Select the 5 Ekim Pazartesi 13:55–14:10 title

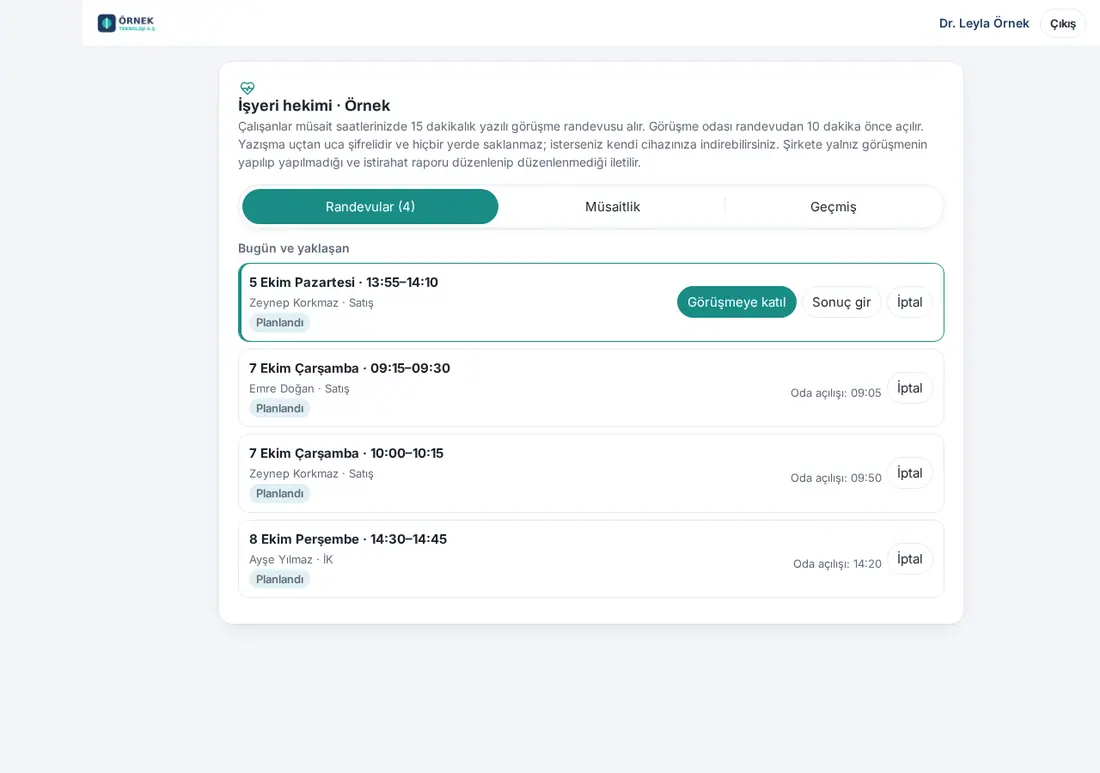(343, 282)
